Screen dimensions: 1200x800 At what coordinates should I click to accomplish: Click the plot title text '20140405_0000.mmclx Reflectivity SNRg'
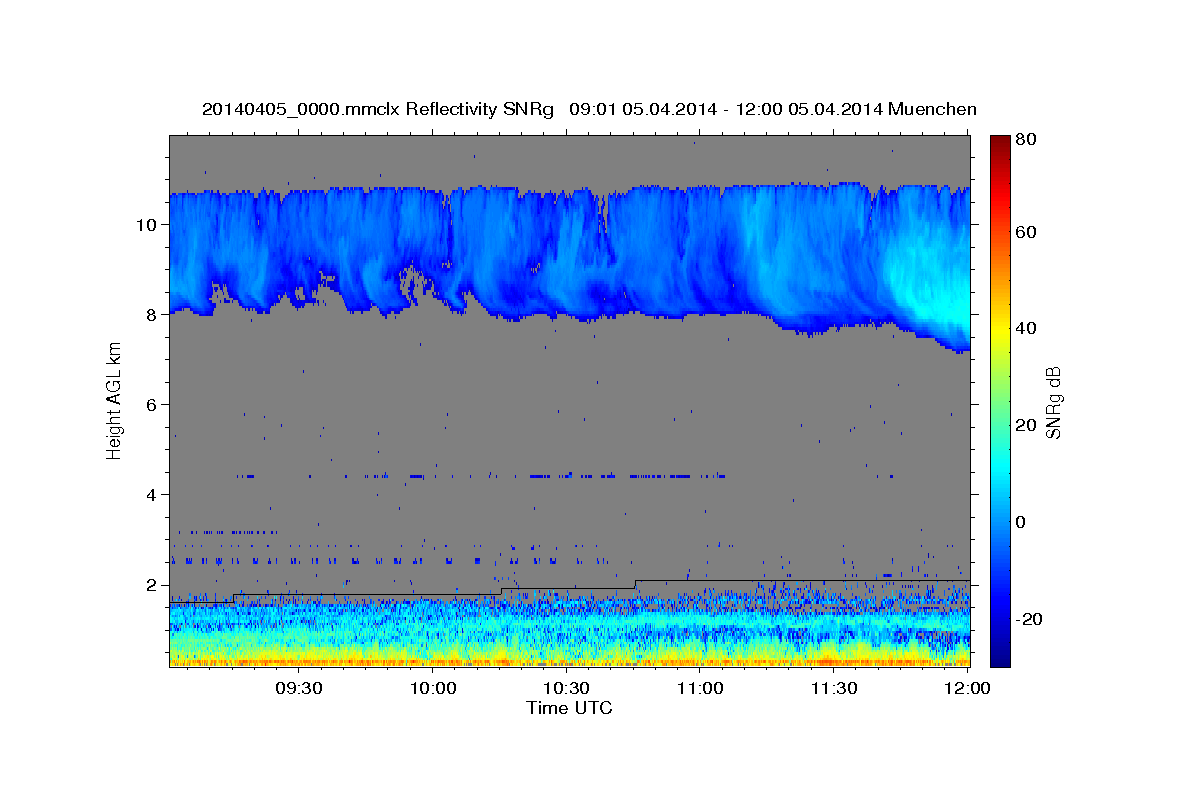[378, 109]
